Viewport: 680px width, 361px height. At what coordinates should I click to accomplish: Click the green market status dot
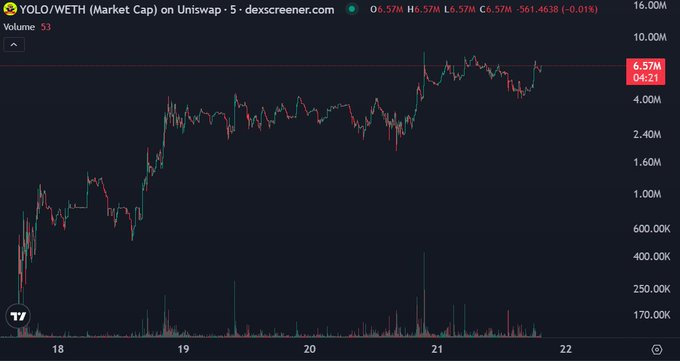pos(352,9)
